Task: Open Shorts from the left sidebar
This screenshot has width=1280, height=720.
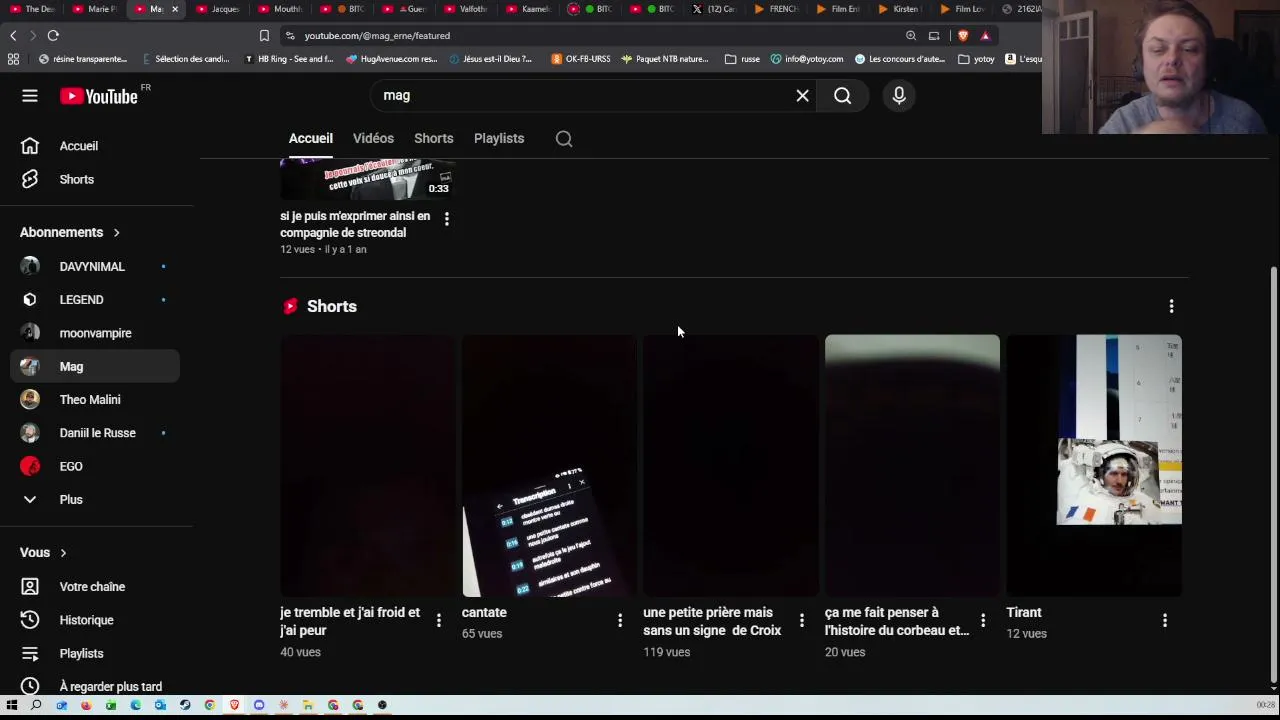Action: tap(95, 180)
